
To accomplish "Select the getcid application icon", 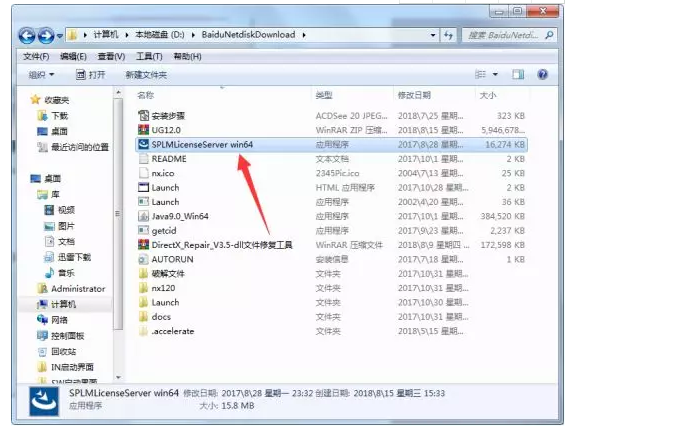I will click(x=143, y=230).
